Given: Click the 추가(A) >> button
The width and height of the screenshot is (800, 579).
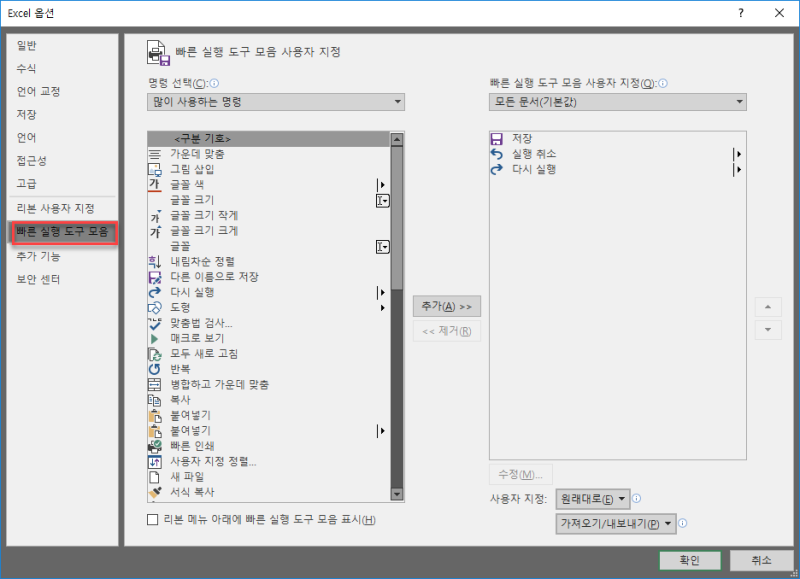Looking at the screenshot, I should click(x=446, y=307).
